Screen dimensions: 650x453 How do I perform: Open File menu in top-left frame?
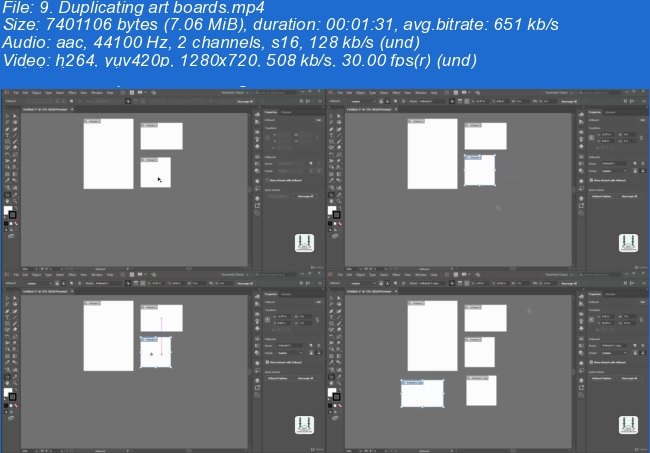(x=16, y=93)
